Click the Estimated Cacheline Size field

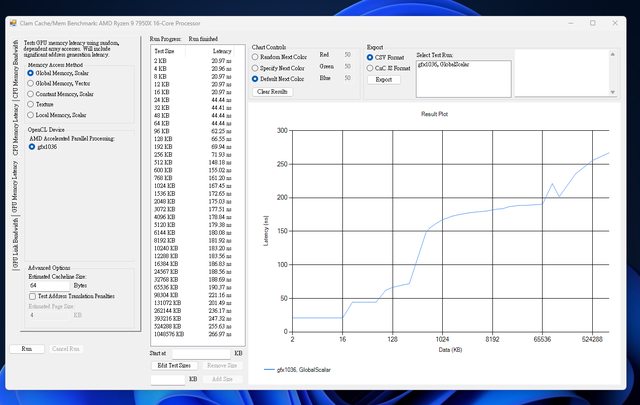point(49,285)
